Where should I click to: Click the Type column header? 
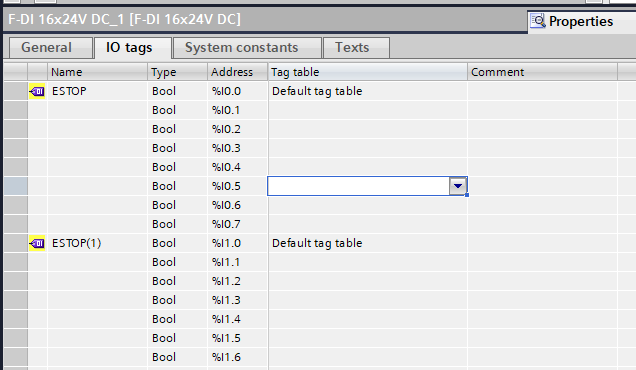point(178,72)
